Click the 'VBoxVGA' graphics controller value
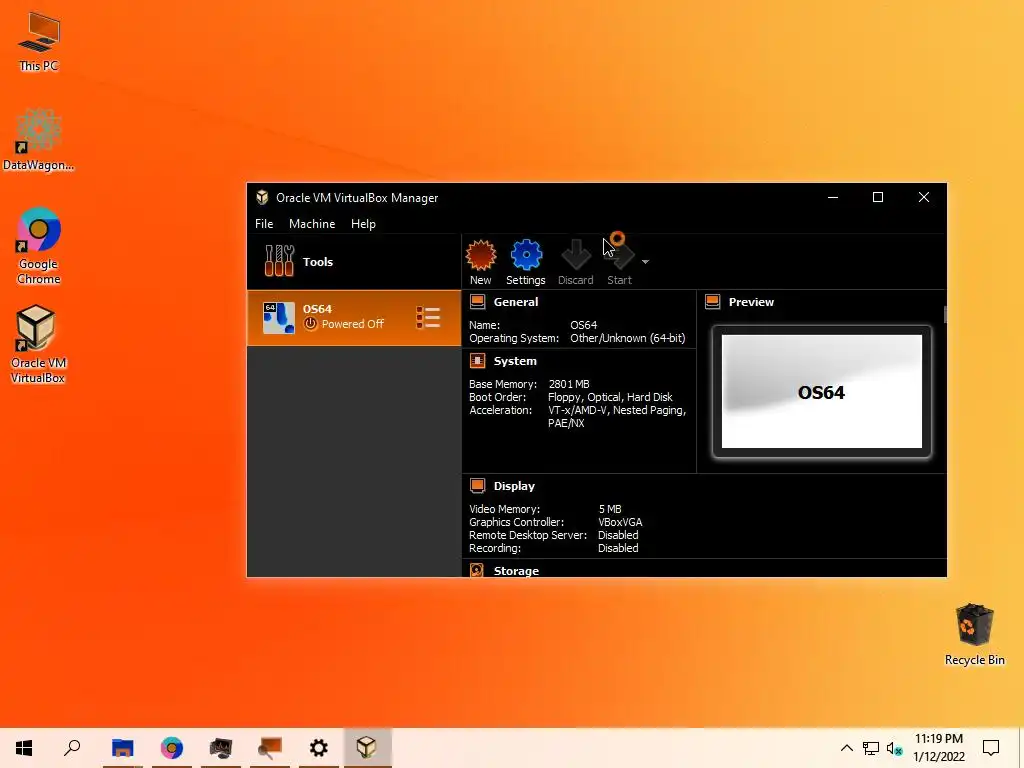This screenshot has height=768, width=1024. coord(620,522)
